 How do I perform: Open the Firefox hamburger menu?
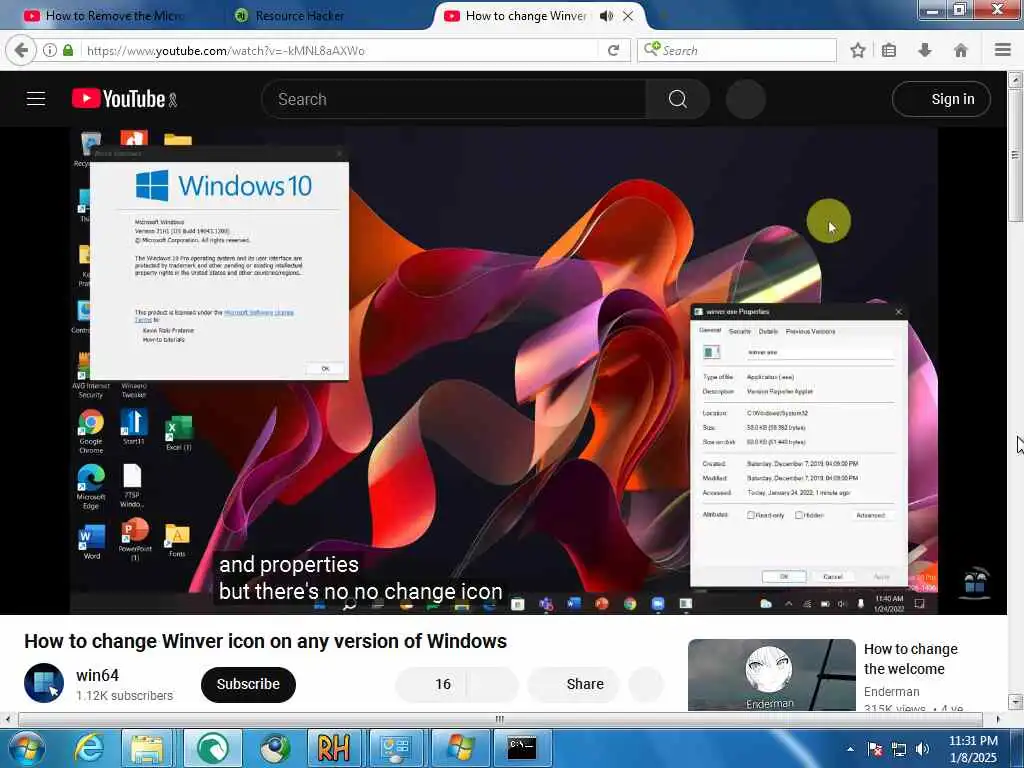[1002, 50]
